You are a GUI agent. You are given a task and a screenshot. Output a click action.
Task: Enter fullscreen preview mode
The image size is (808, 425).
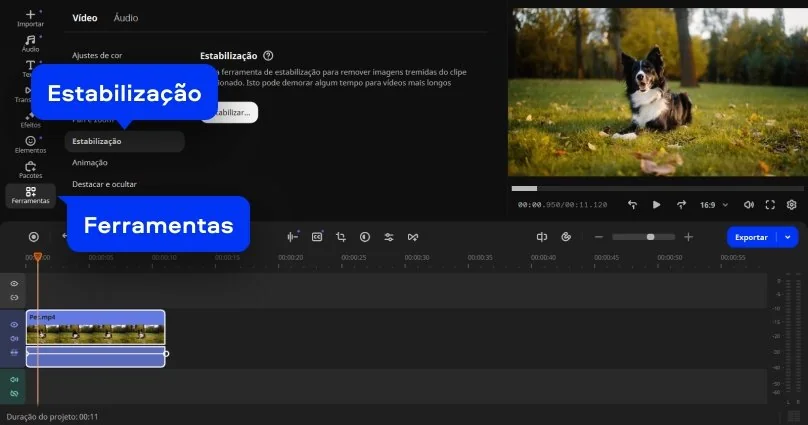[x=770, y=204]
